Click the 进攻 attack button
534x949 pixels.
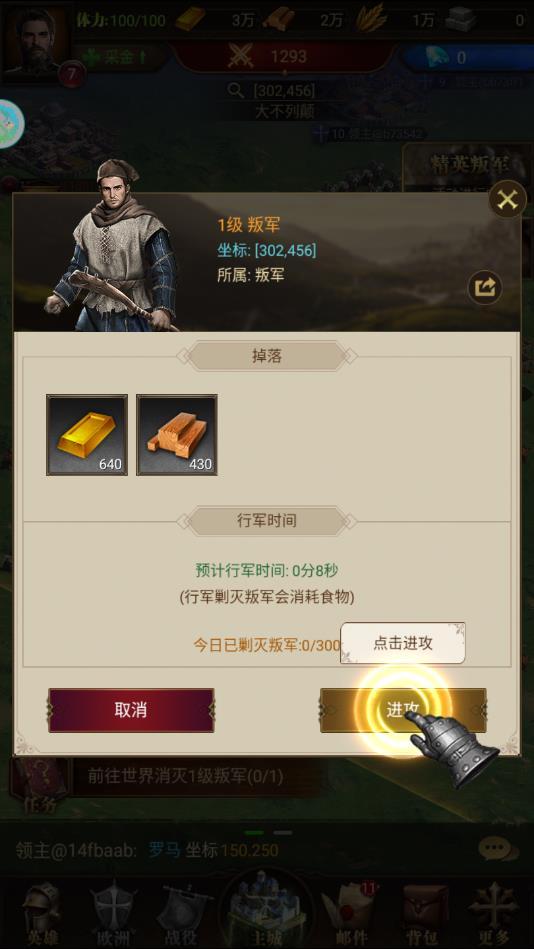point(403,710)
